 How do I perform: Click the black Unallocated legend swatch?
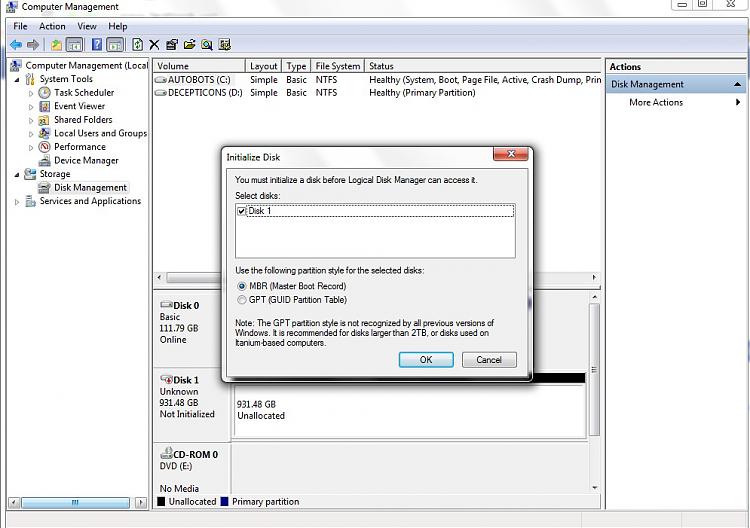pos(161,502)
